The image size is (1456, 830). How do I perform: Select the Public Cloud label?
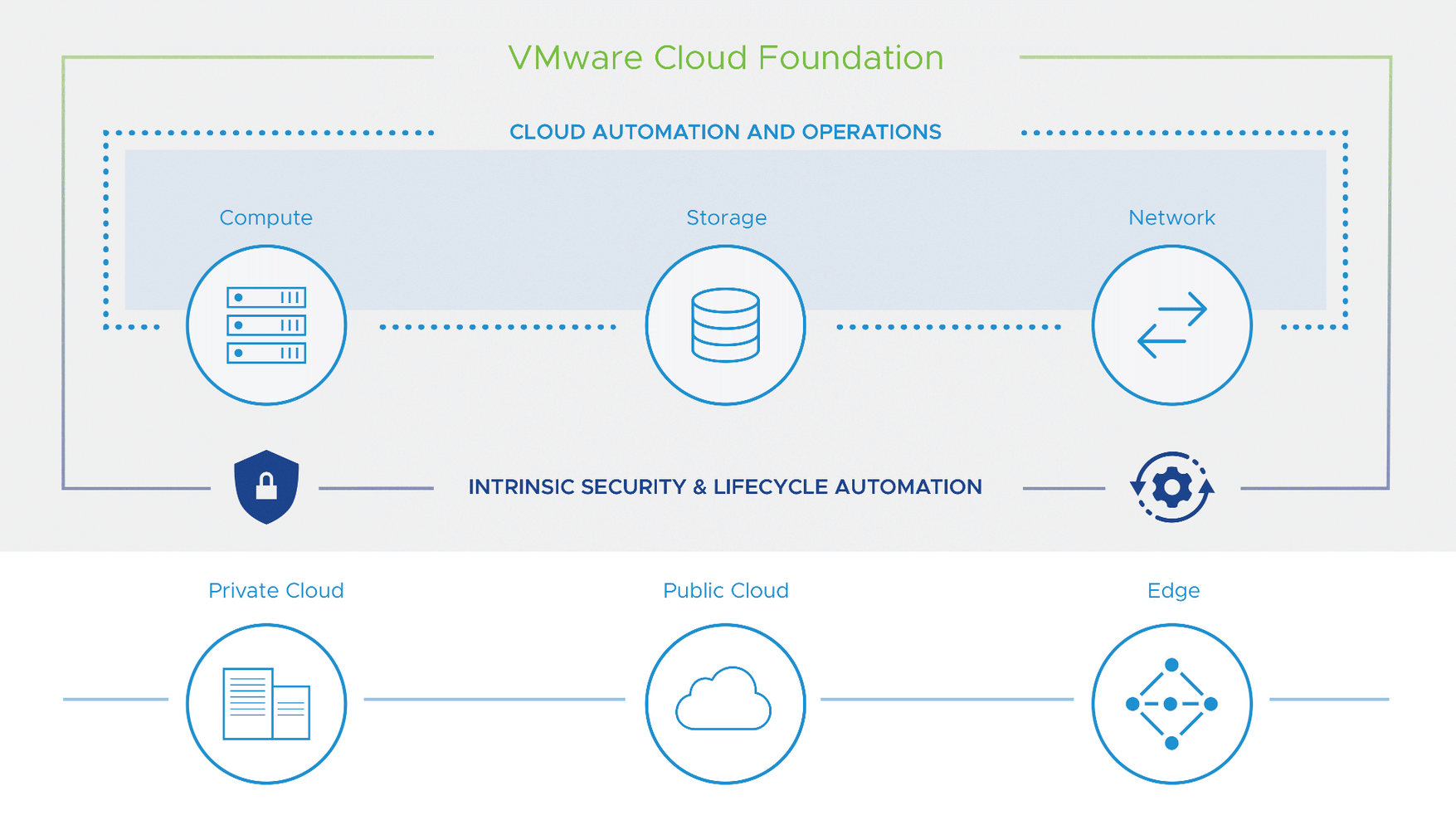tap(725, 591)
